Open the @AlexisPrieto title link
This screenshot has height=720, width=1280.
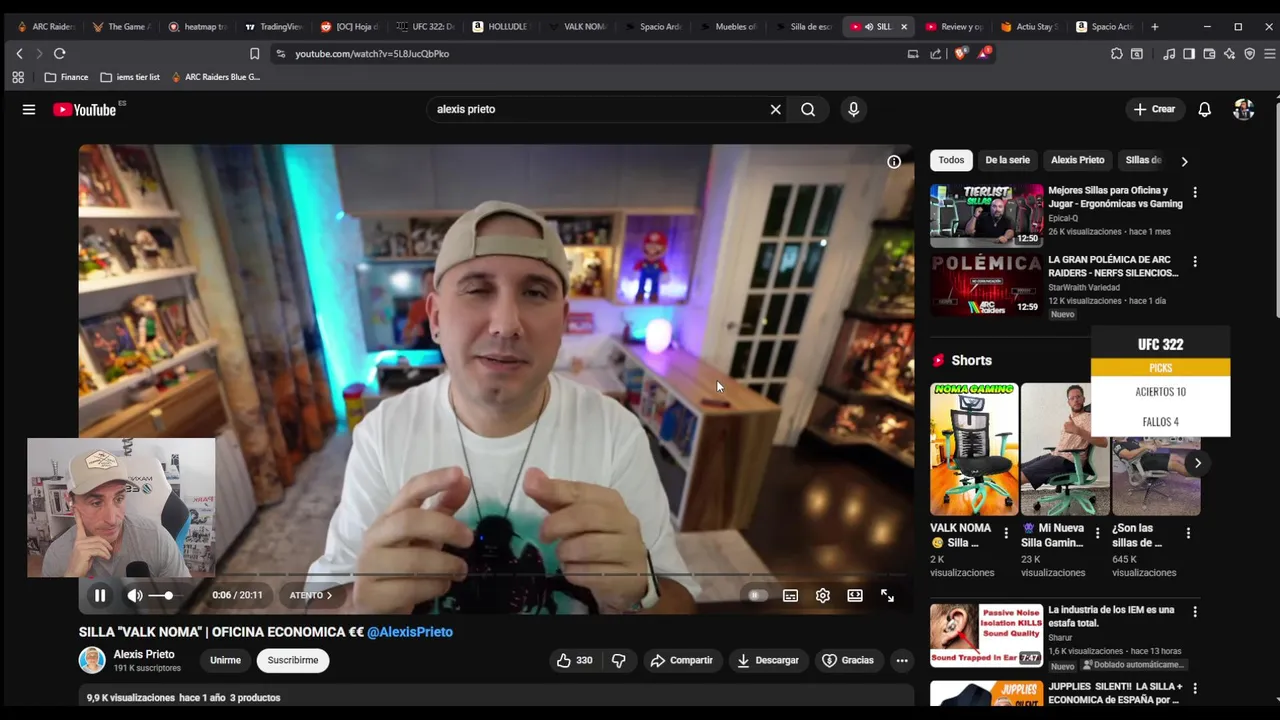click(410, 632)
